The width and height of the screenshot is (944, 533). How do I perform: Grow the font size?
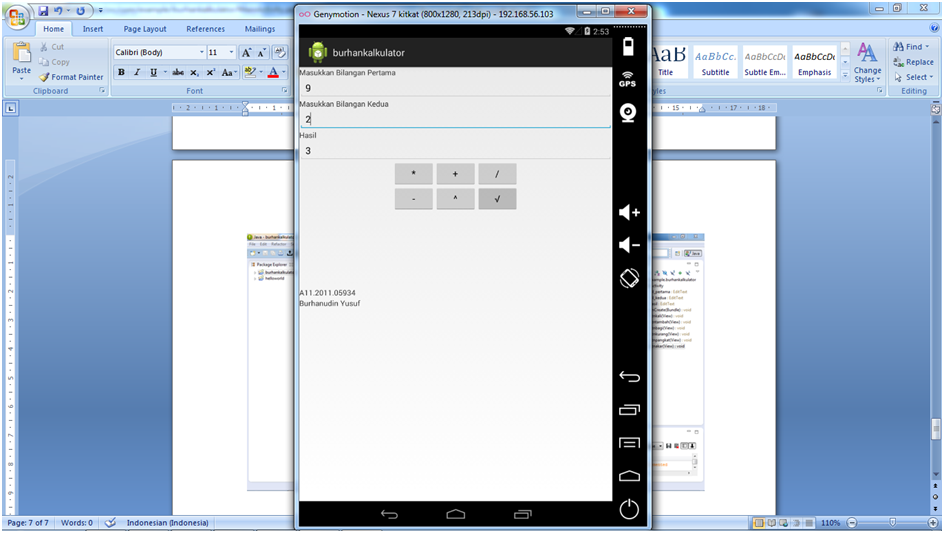(x=246, y=52)
